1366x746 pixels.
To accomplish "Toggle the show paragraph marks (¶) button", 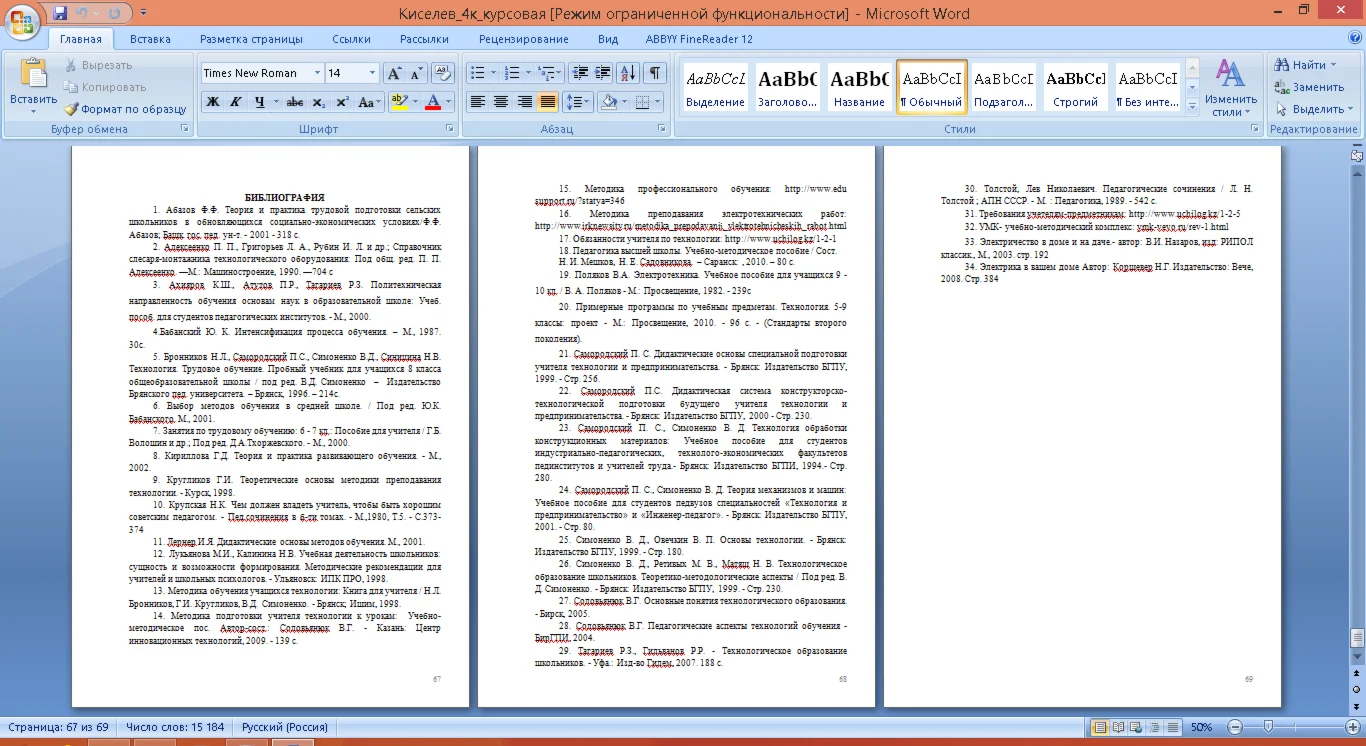I will 654,73.
